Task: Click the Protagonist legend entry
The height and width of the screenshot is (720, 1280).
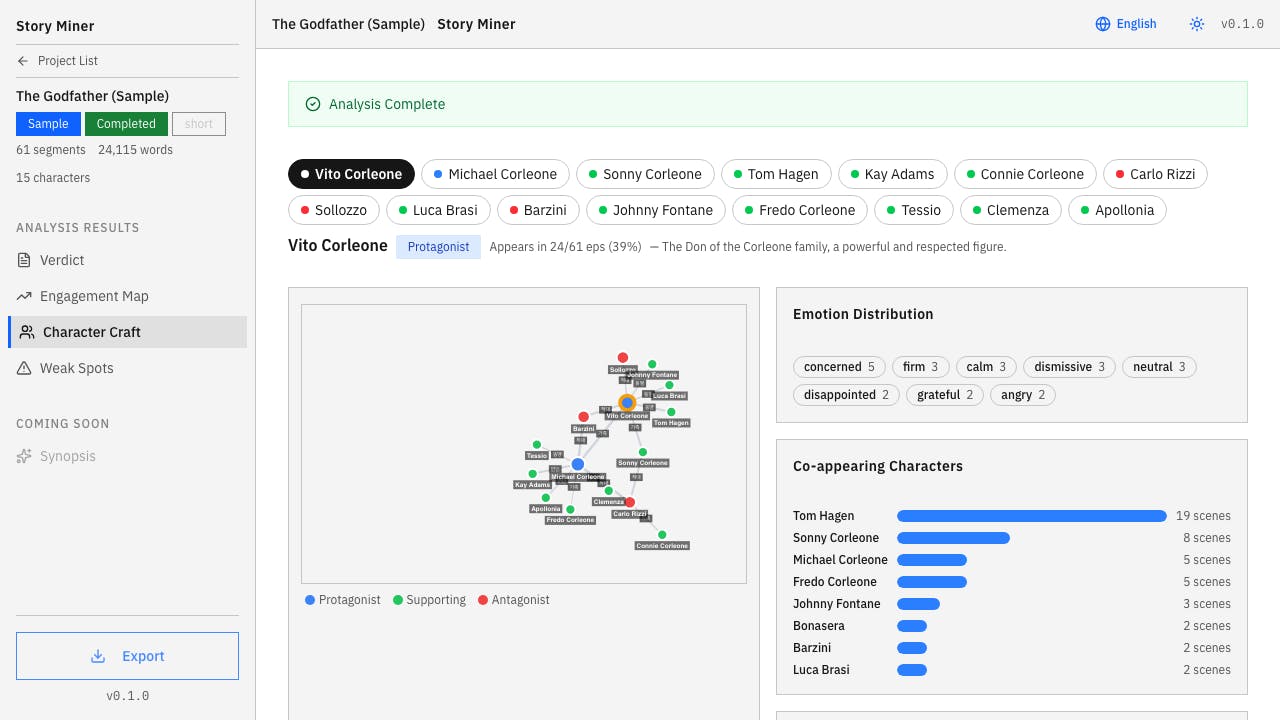Action: (x=343, y=600)
